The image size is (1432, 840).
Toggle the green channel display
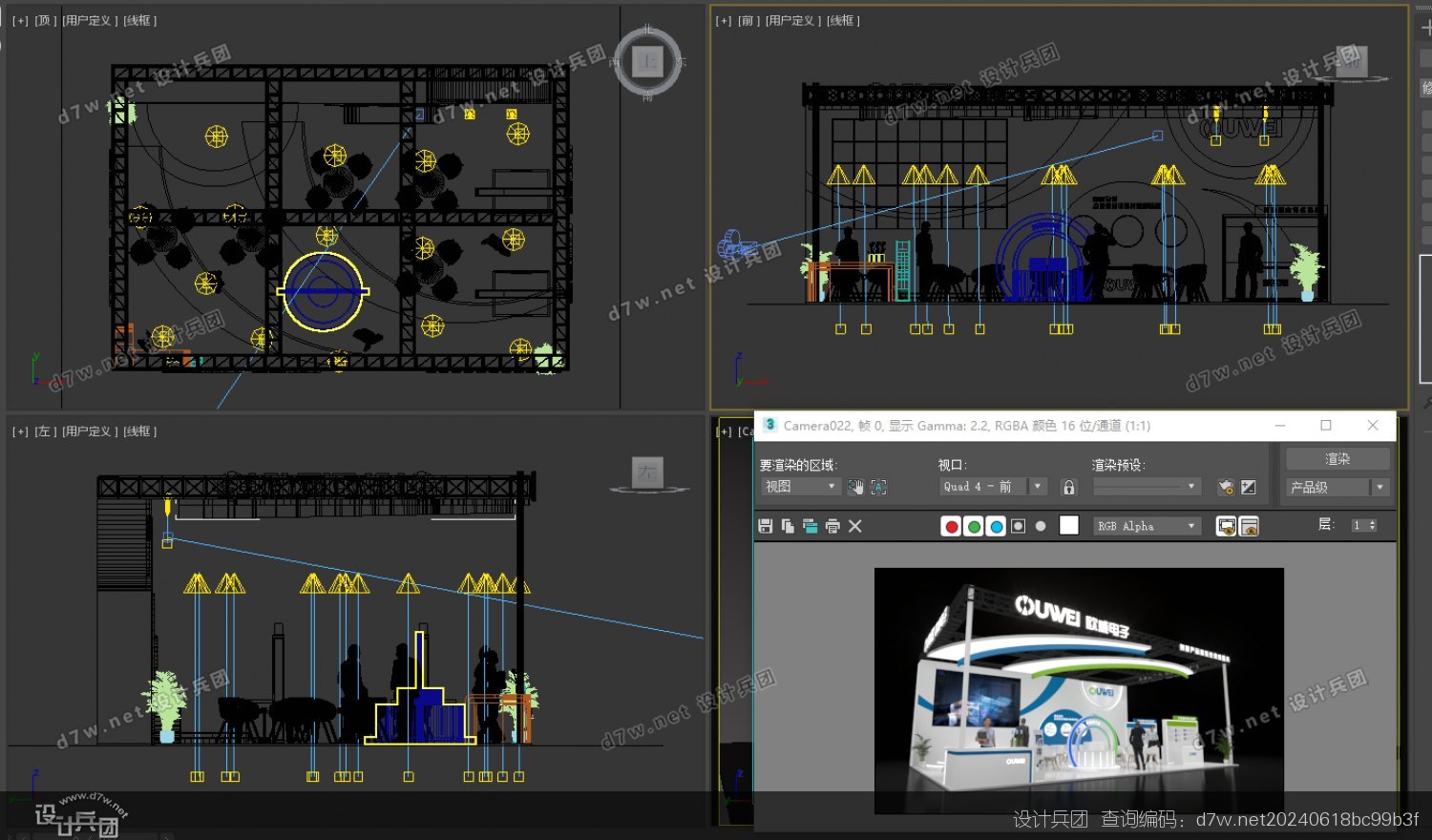974,526
